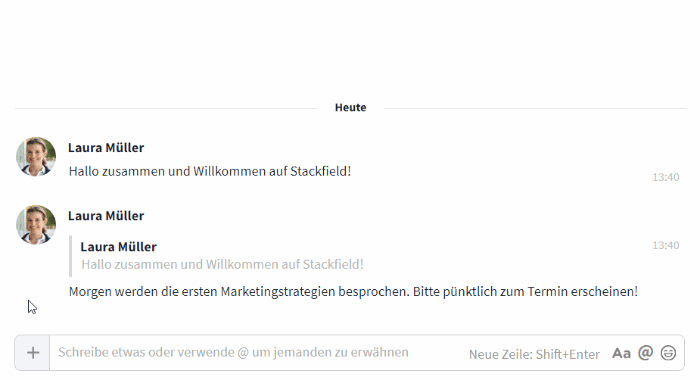
Task: Jump to original via grayed quoted text
Action: pos(222,264)
